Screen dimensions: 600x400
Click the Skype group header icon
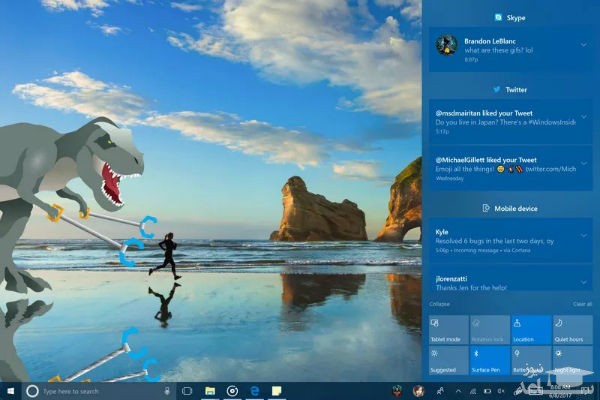[498, 17]
